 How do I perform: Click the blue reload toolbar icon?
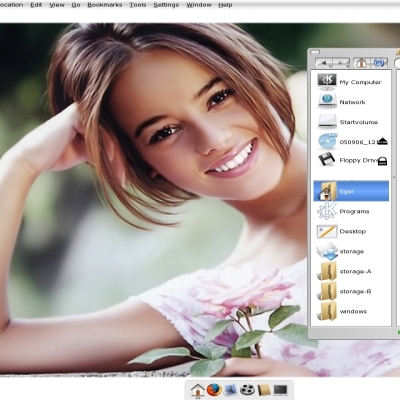pyautogui.click(x=379, y=63)
